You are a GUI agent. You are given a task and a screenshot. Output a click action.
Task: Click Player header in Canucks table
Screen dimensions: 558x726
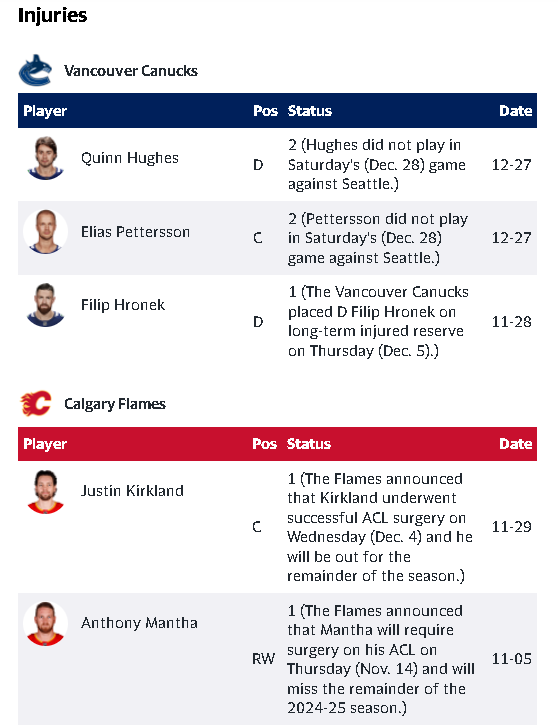pyautogui.click(x=45, y=111)
